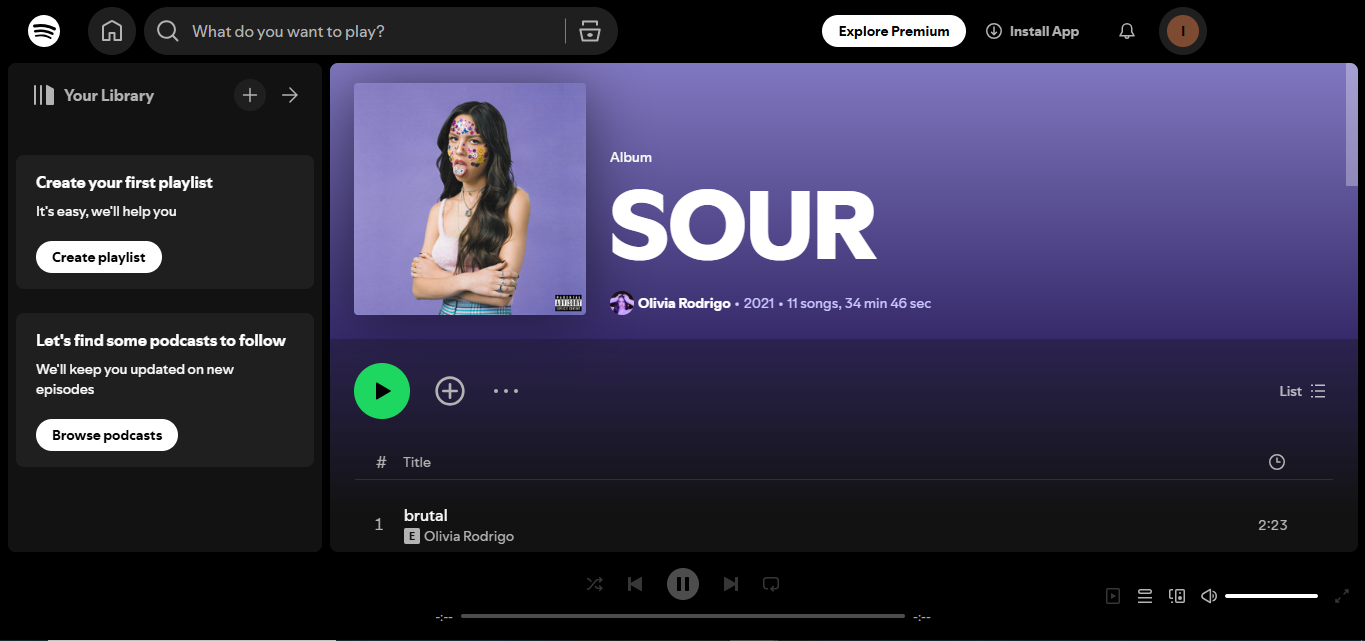Mute audio via speaker icon
The height and width of the screenshot is (641, 1365).
pos(1208,595)
